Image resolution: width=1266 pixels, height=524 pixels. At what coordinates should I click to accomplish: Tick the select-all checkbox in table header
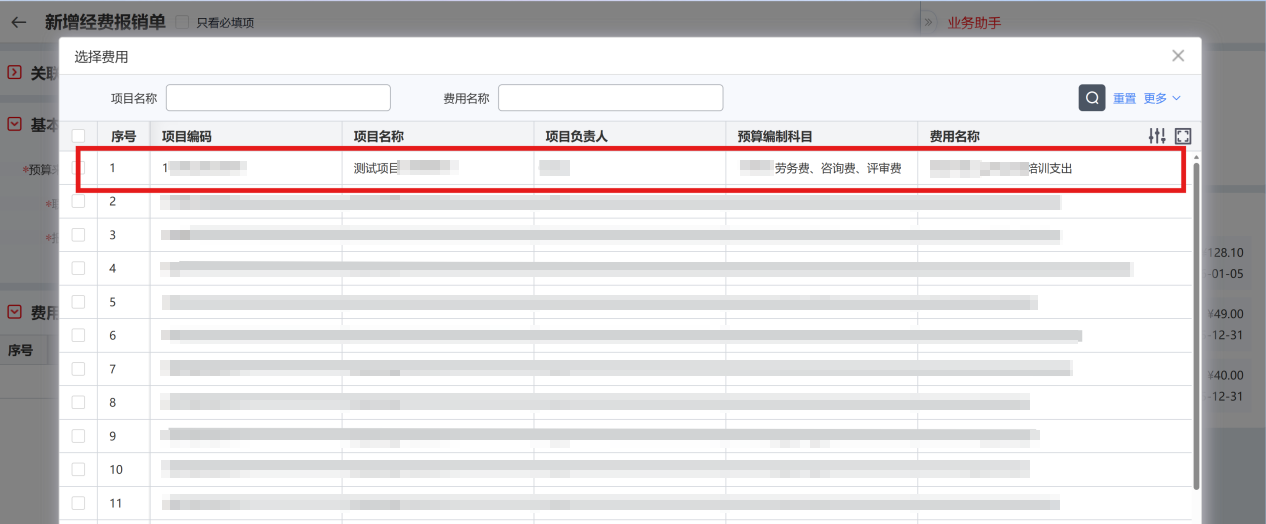point(78,136)
